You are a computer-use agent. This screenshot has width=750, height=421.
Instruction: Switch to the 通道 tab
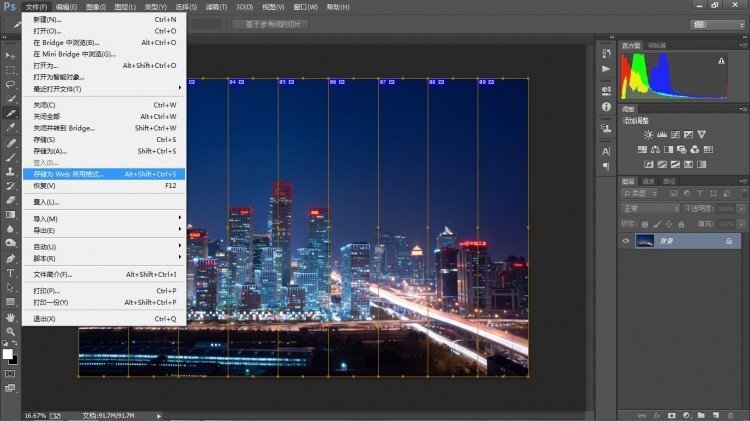649,181
